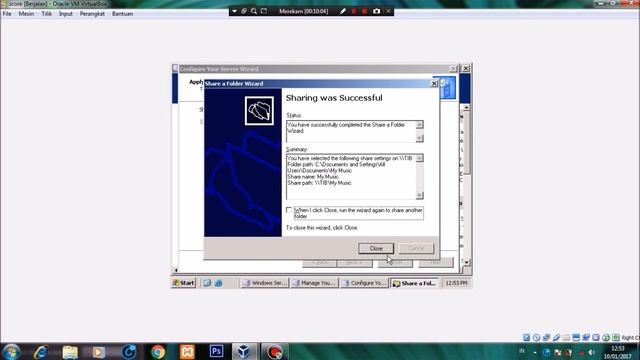Click the VirtualBox hard disk status icon
This screenshot has height=360, width=640.
tap(527, 338)
